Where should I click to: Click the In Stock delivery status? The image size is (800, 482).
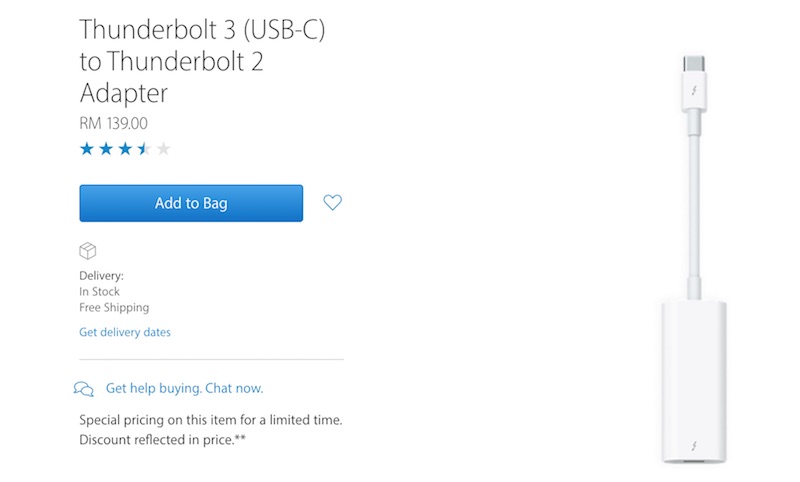click(99, 292)
